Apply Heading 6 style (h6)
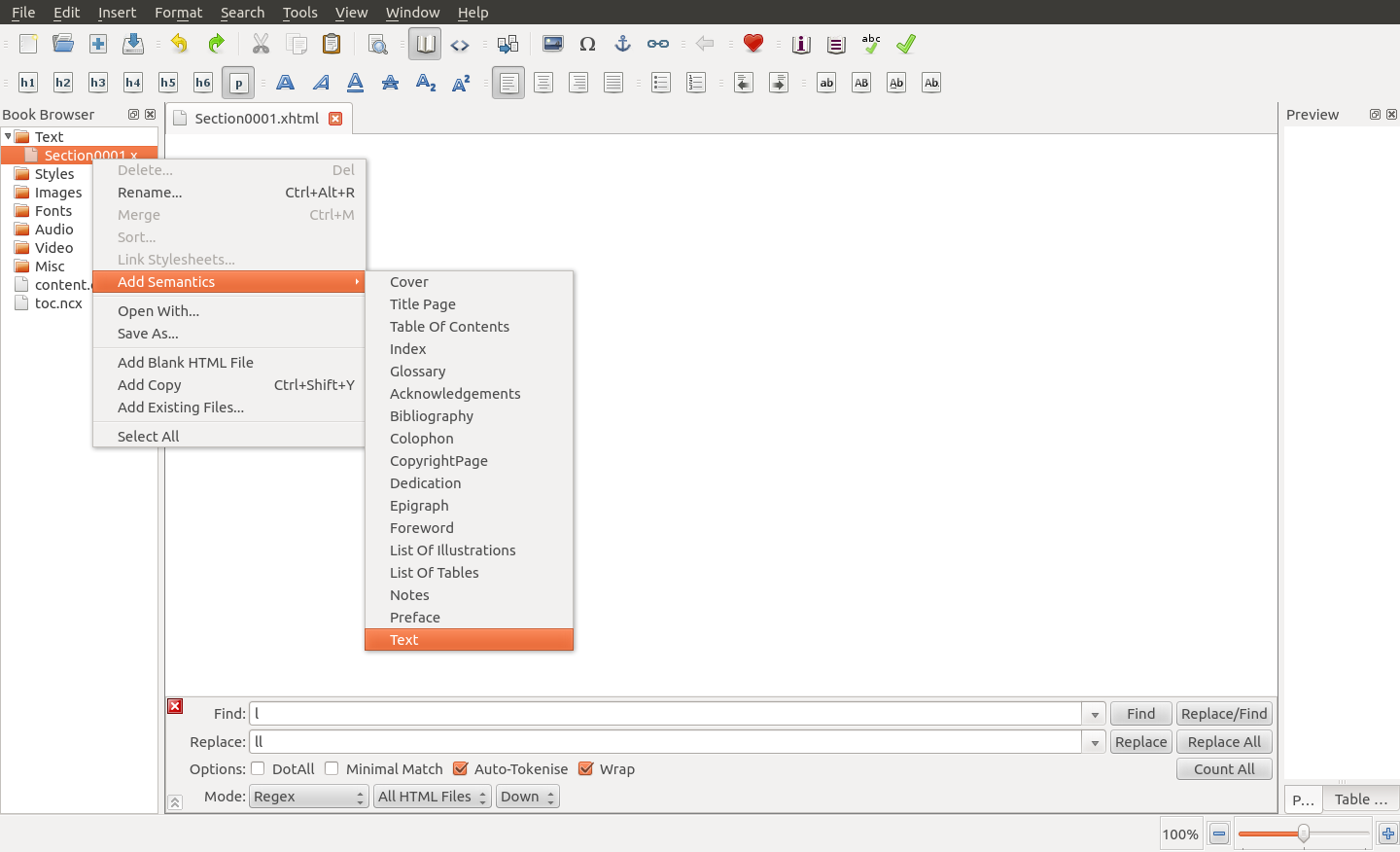Viewport: 1400px width, 852px height. pyautogui.click(x=203, y=83)
